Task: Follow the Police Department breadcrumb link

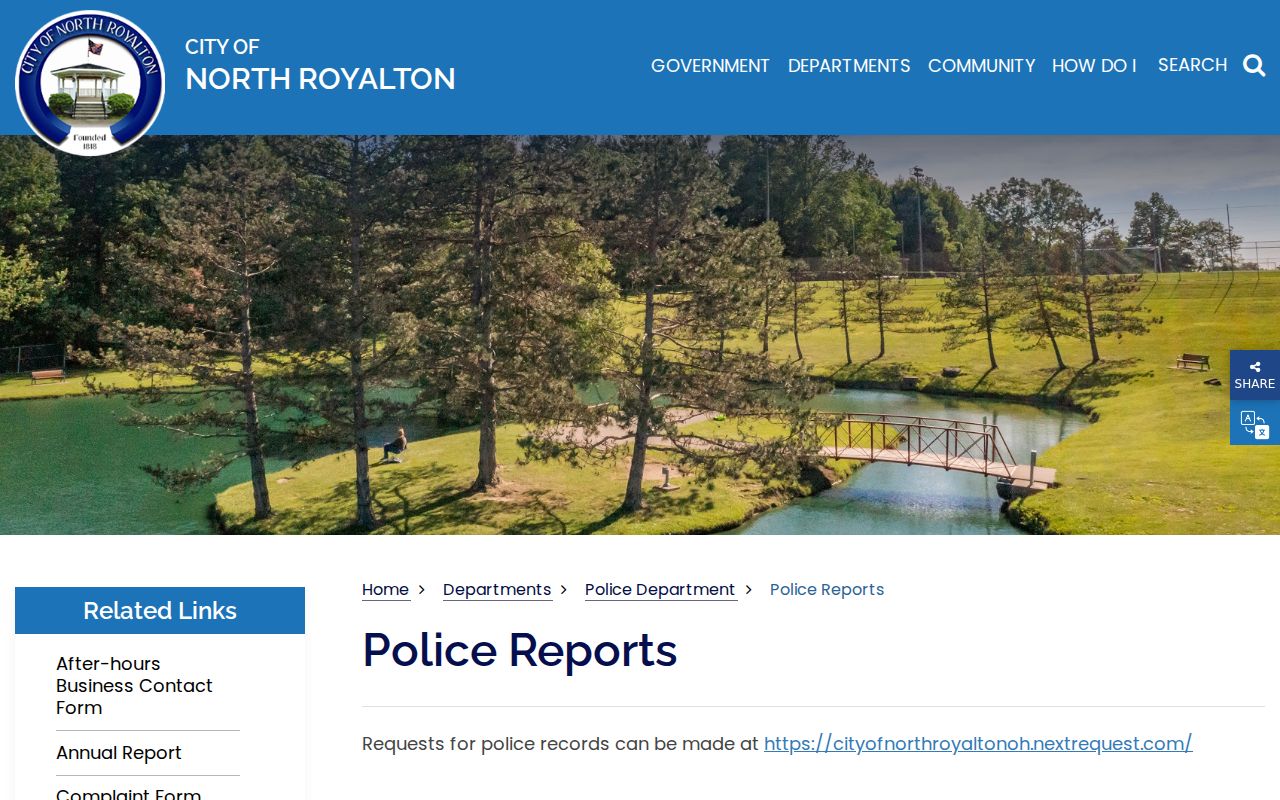Action: [660, 590]
